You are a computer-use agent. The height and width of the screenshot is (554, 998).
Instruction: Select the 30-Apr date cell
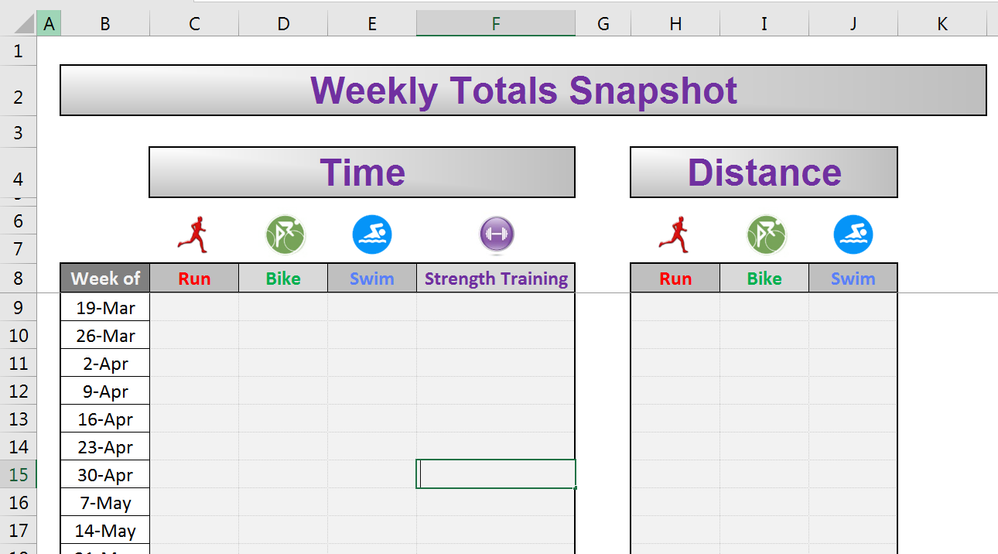[105, 476]
